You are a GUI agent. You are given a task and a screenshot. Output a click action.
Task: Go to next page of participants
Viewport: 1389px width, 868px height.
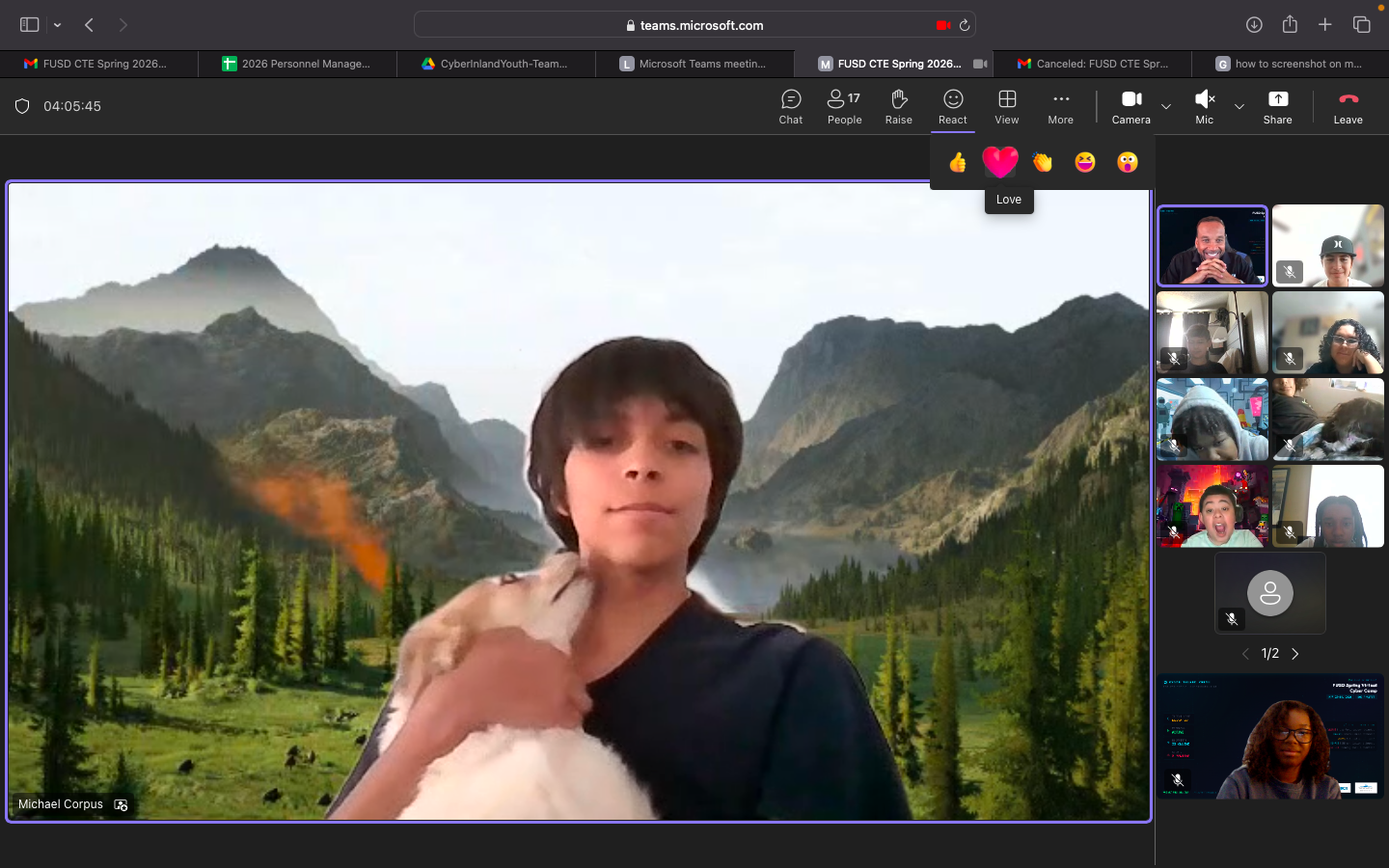coord(1295,654)
